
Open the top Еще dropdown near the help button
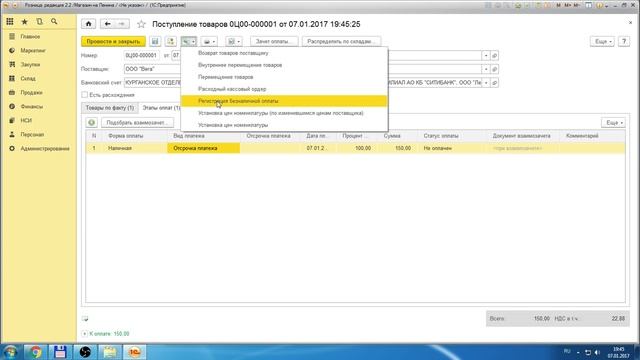pyautogui.click(x=602, y=42)
